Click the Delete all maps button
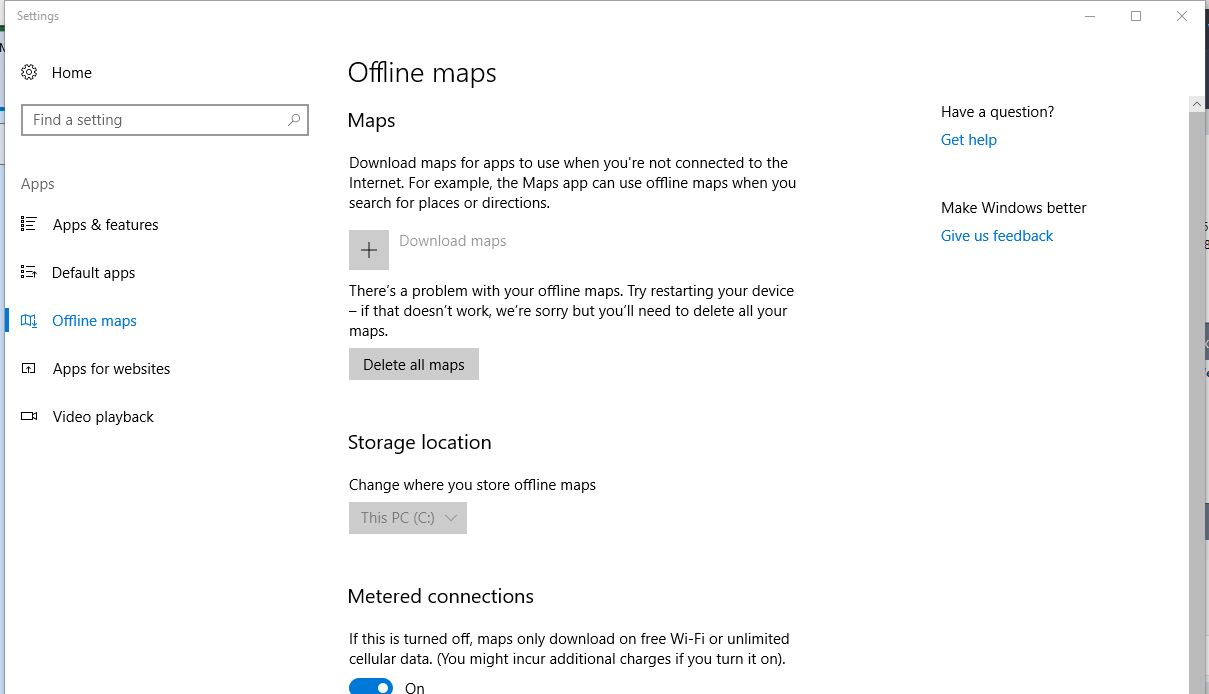Screen dimensions: 1209x694 pos(413,364)
